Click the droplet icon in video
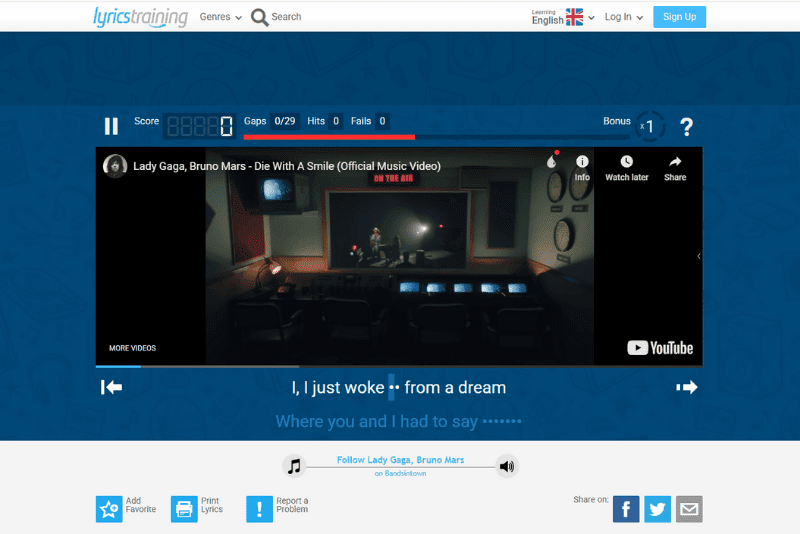800x534 pixels. [552, 161]
